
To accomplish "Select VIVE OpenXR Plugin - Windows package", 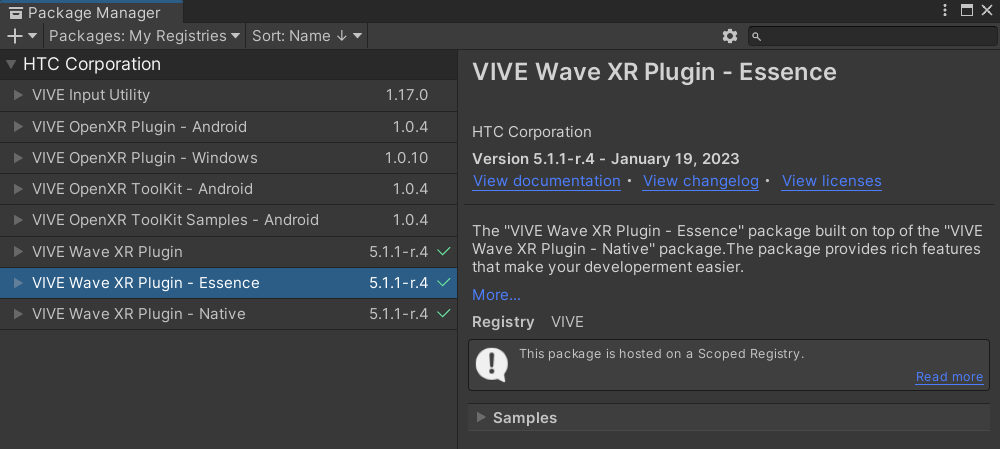I will tap(228, 158).
